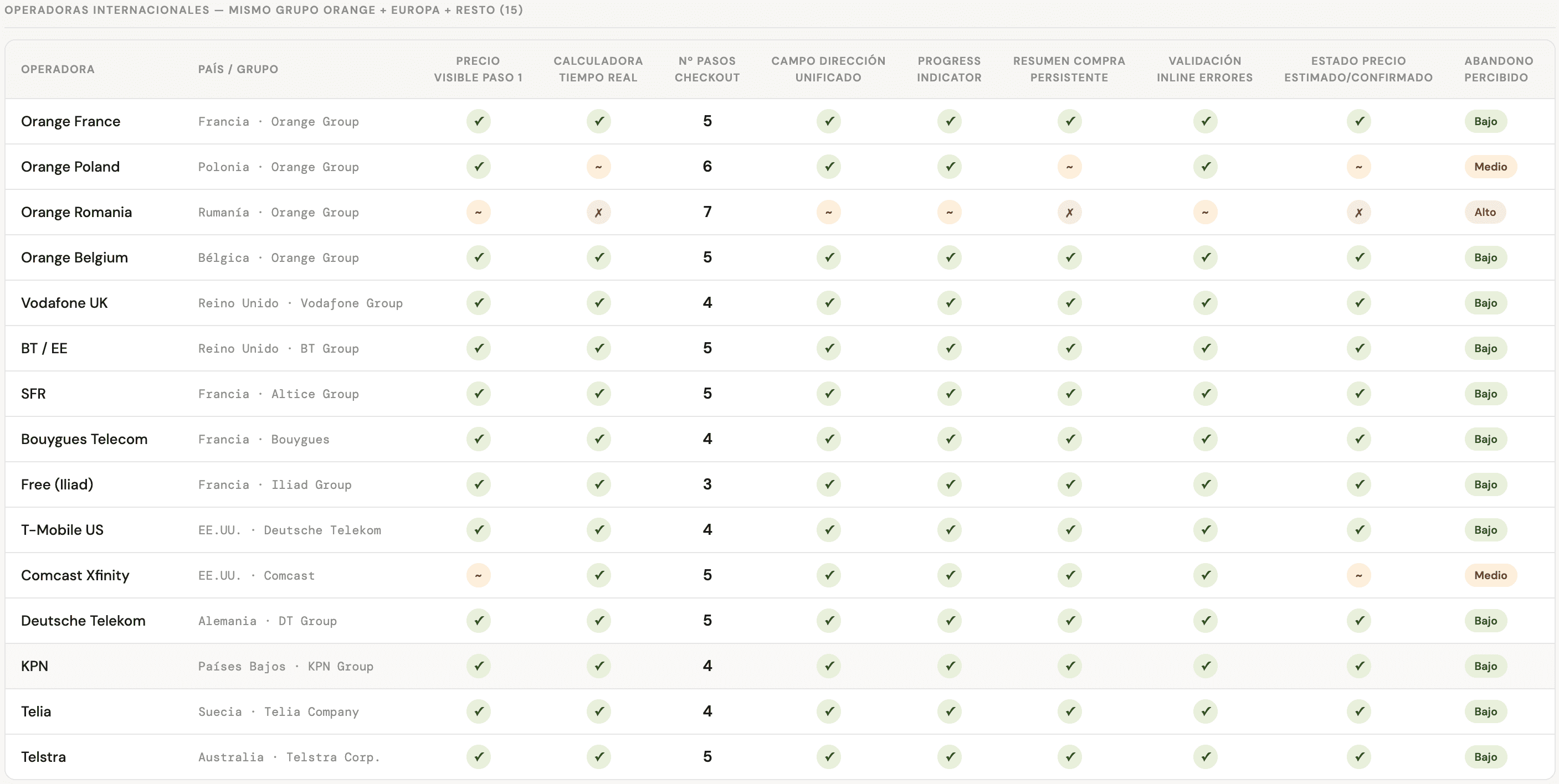Viewport: 1559px width, 784px height.
Task: Click Orange Romania's X icon under Estado Precio
Action: (1358, 212)
